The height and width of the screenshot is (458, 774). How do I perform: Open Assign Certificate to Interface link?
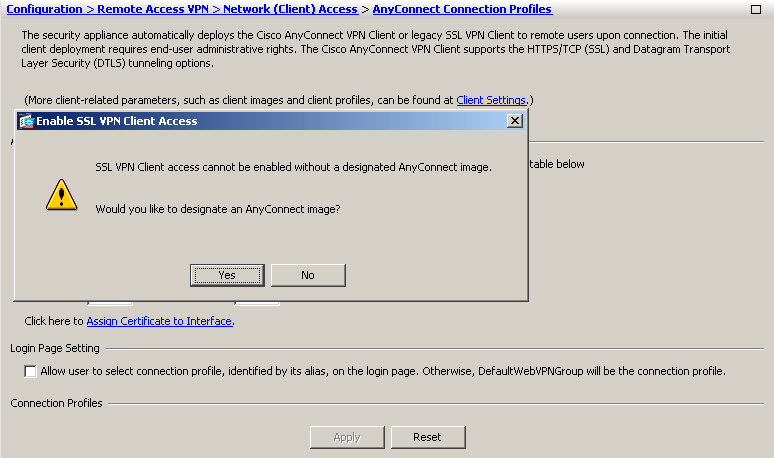159,321
